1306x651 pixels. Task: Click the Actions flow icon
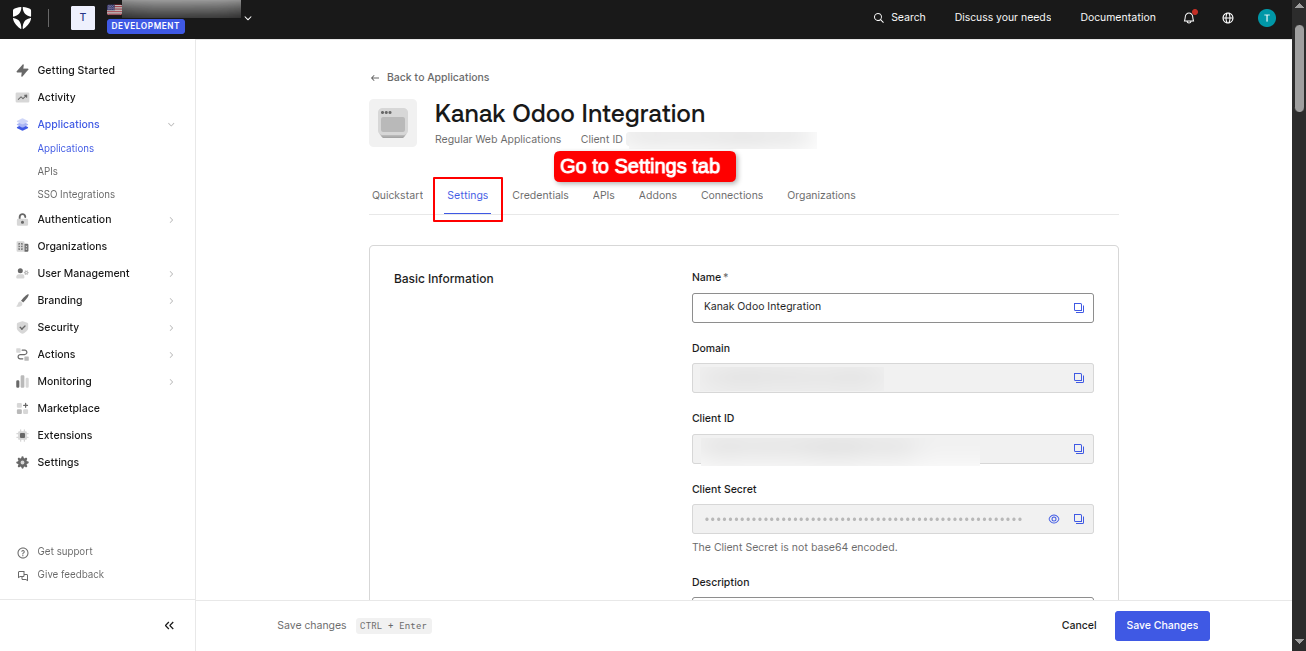[x=22, y=354]
